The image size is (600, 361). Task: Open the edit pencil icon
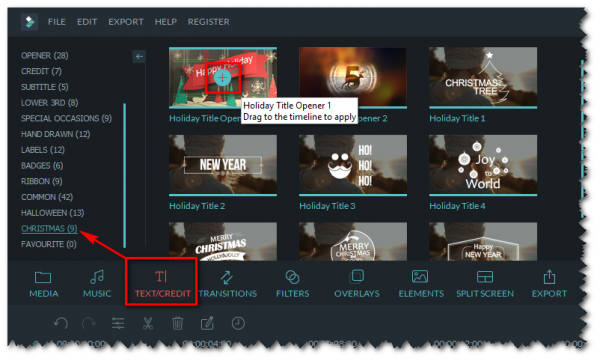(207, 323)
